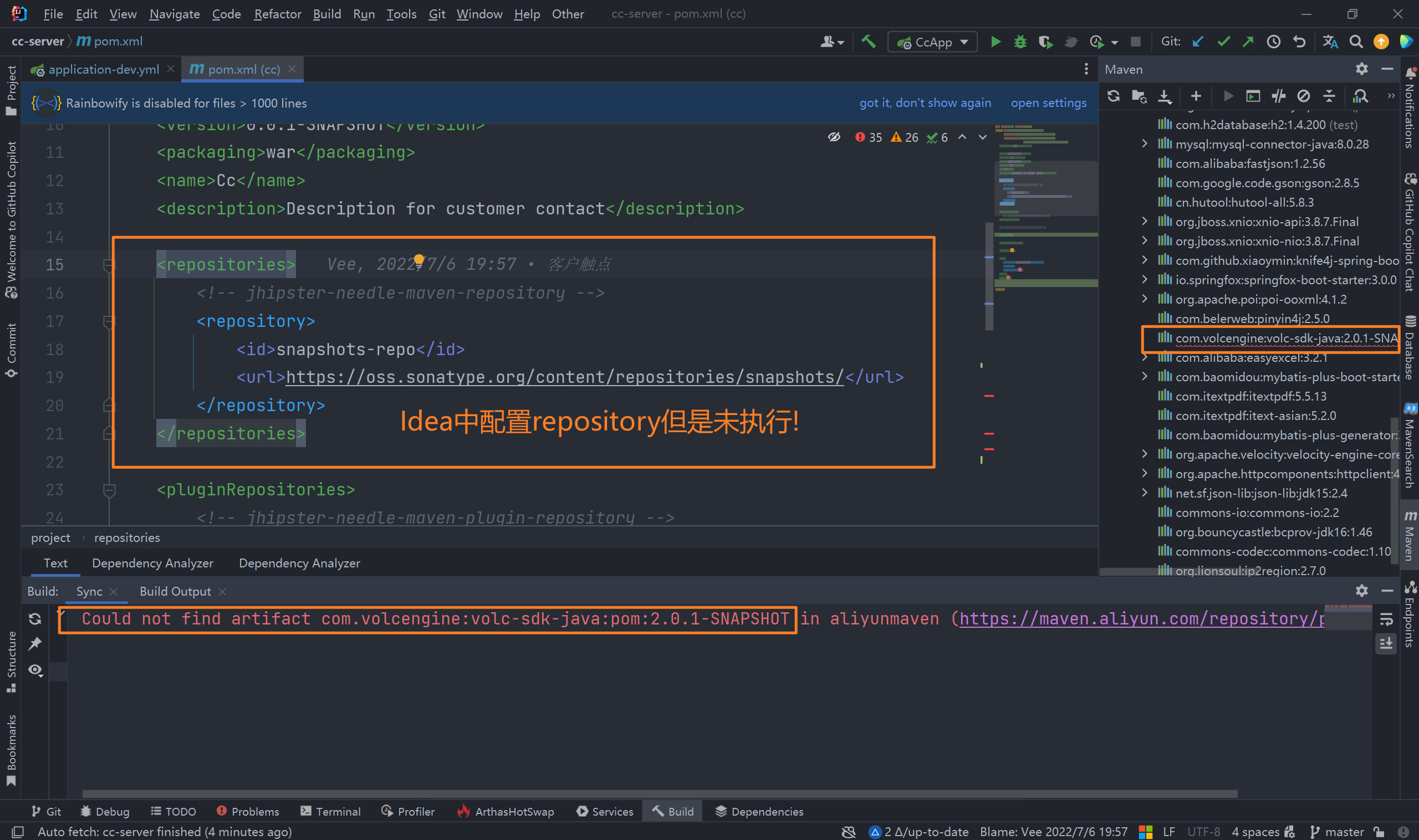Click 'open settings' link in banner
Viewport: 1419px width, 840px height.
pos(1048,103)
